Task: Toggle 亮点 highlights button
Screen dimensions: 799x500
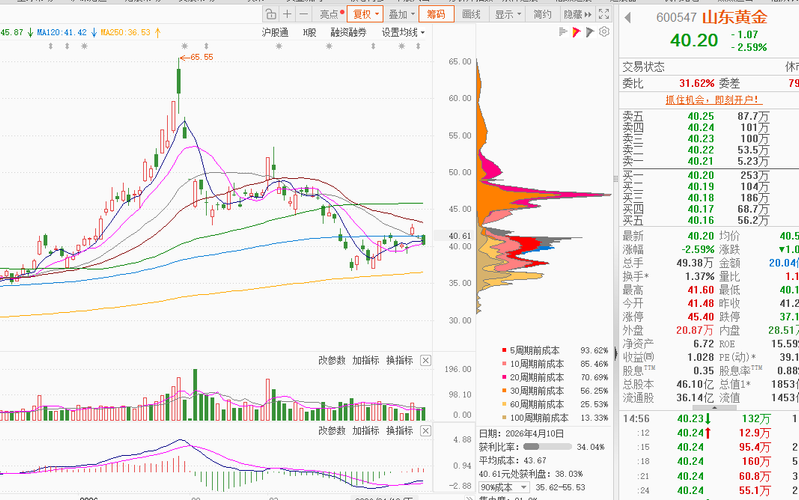Action: [332, 14]
